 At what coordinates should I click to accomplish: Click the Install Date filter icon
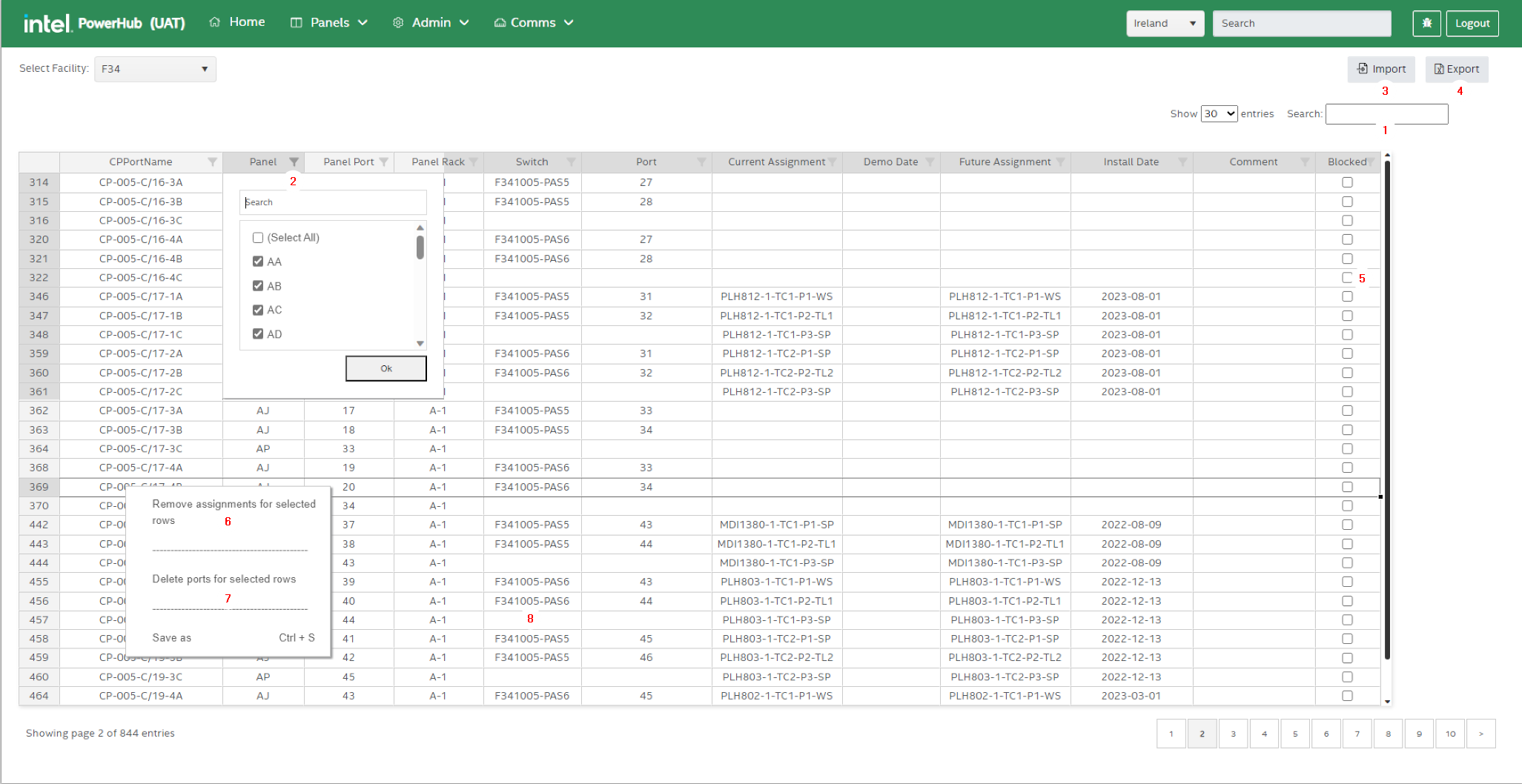1182,162
